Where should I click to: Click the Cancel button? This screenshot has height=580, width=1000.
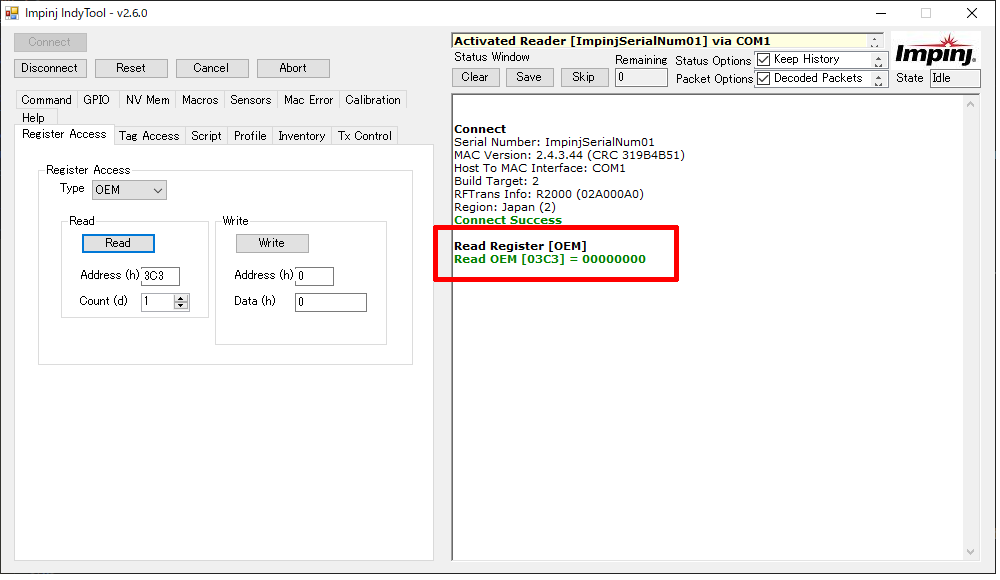(212, 68)
